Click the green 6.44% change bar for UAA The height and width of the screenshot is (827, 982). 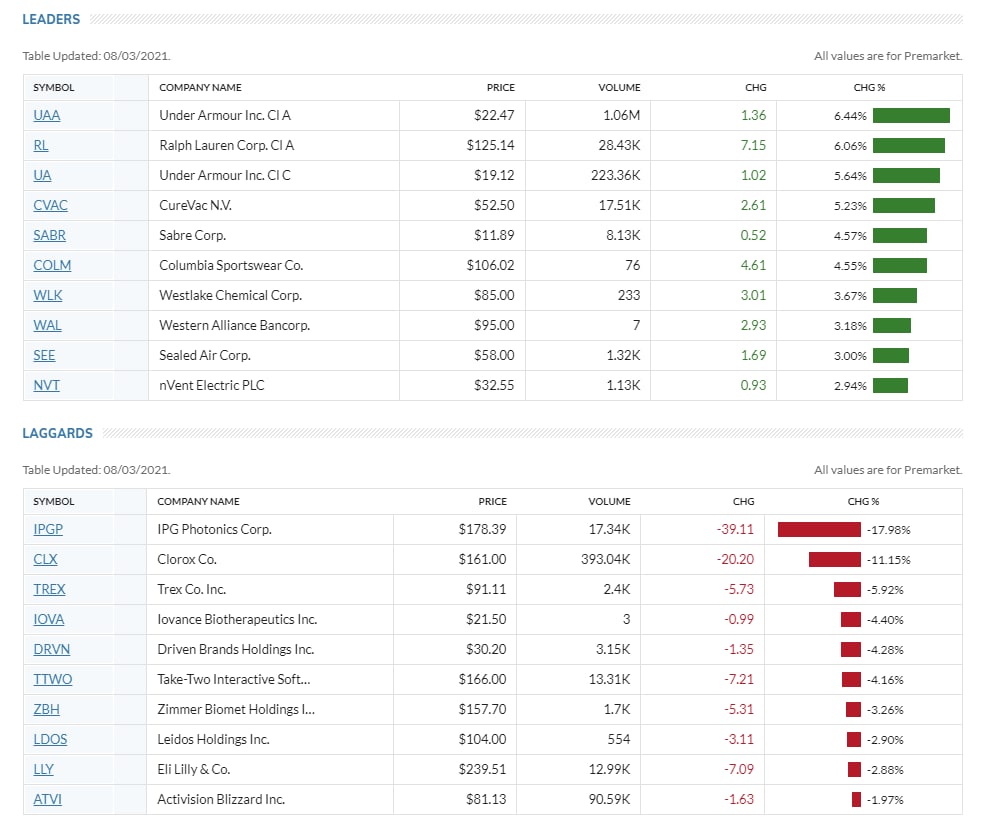911,115
